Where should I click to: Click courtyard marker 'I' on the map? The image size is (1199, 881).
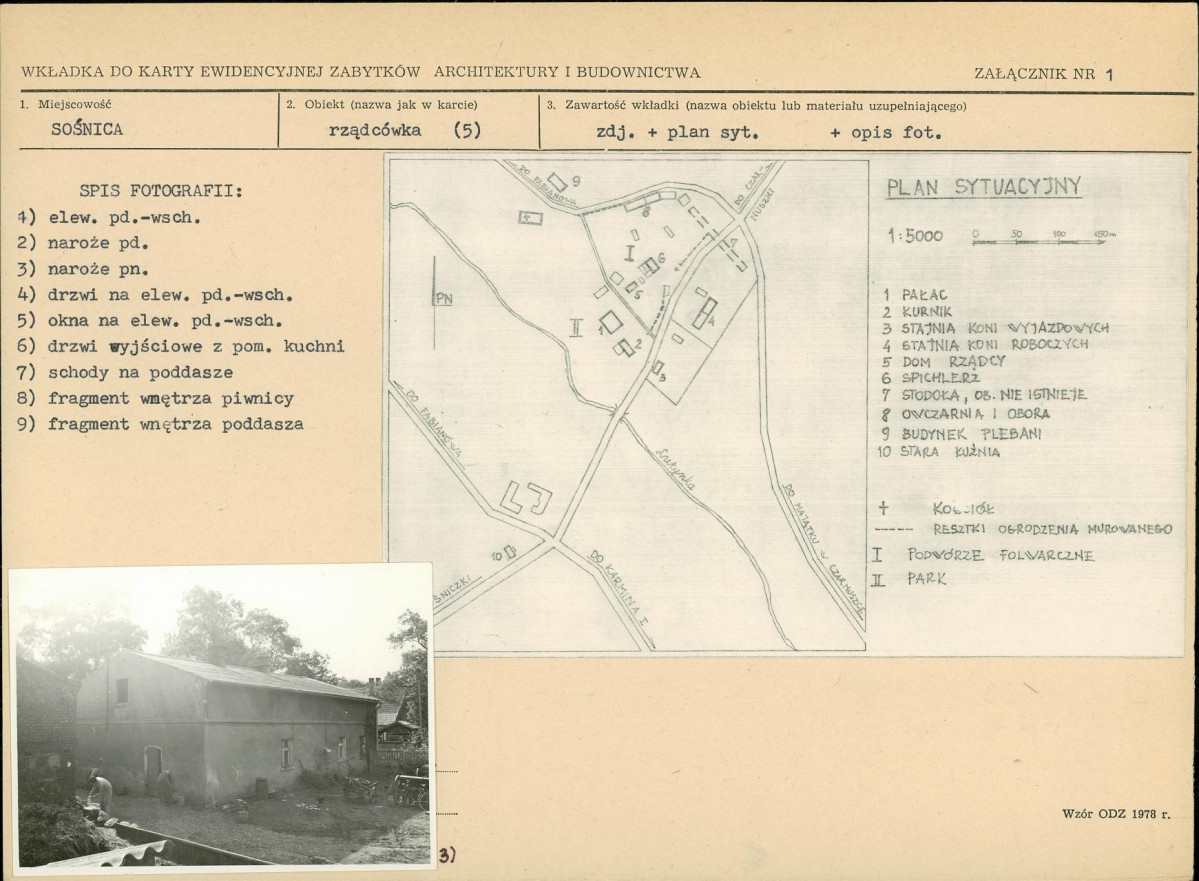pos(630,253)
